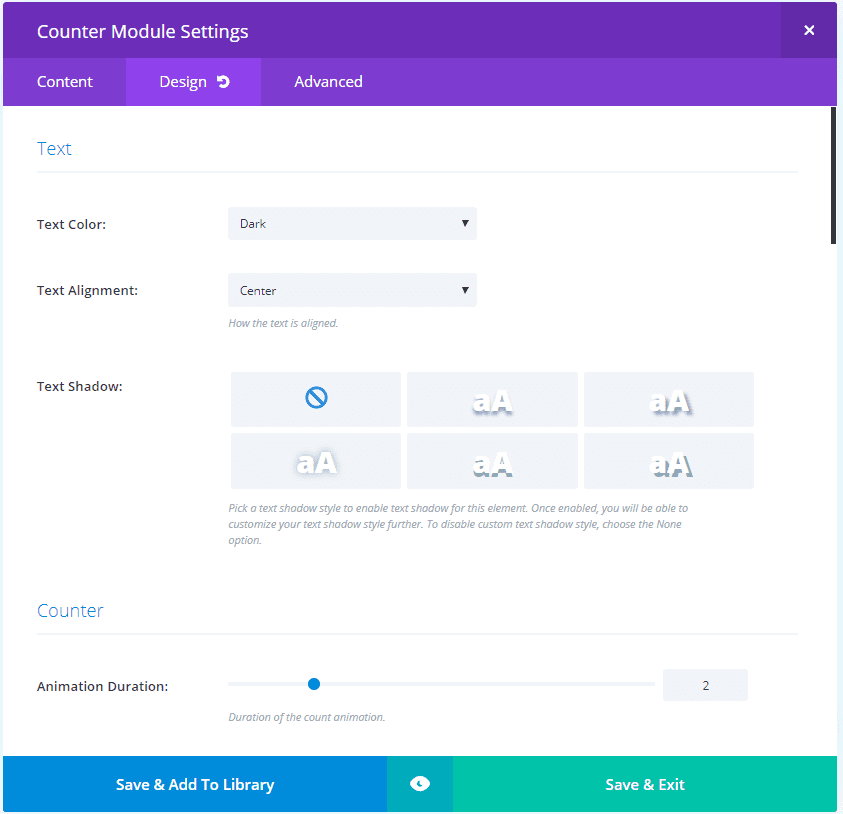Select the None text shadow option
The width and height of the screenshot is (843, 814).
coord(316,399)
